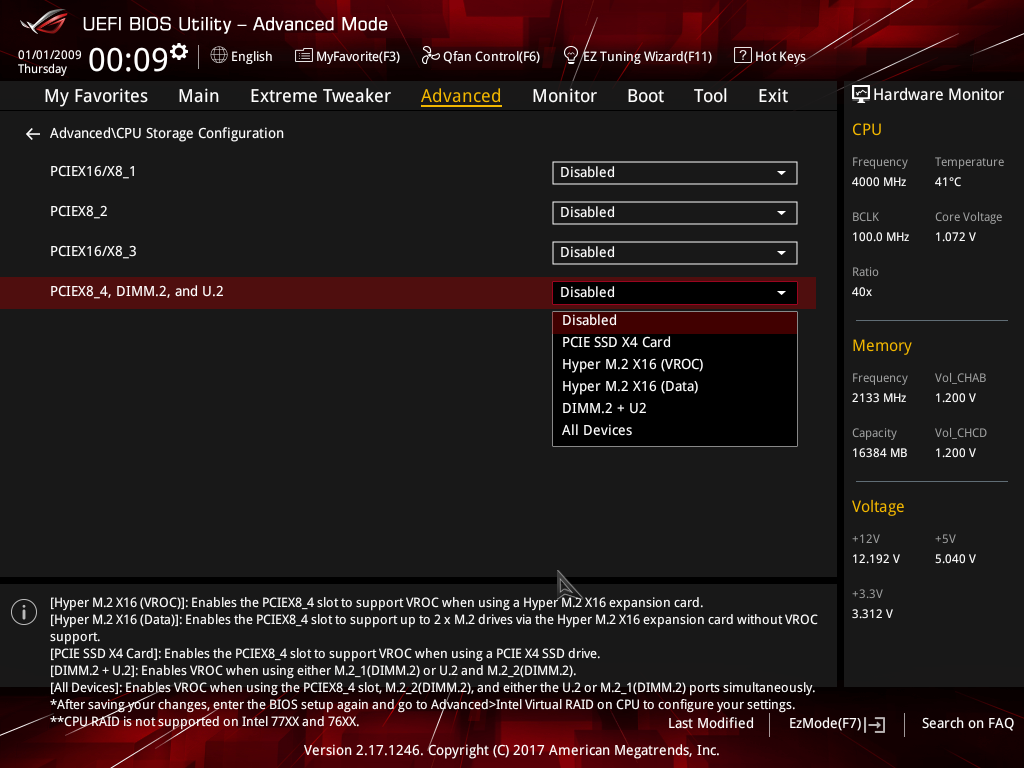
Task: Launch EZ Tuning Wizard(F11)
Action: 637,56
